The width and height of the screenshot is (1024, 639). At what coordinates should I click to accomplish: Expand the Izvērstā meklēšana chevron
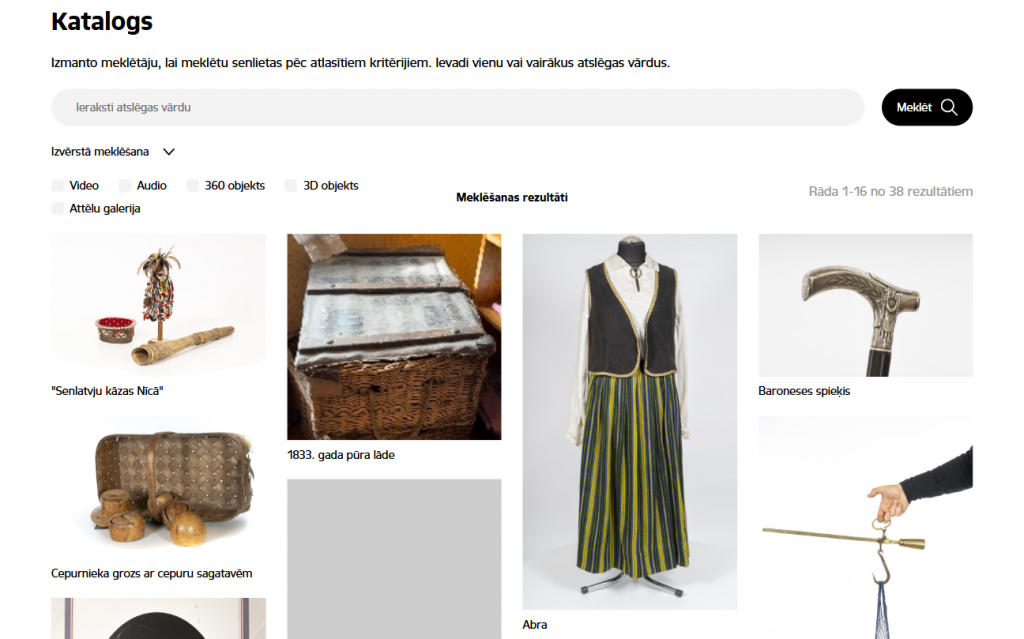pyautogui.click(x=169, y=152)
